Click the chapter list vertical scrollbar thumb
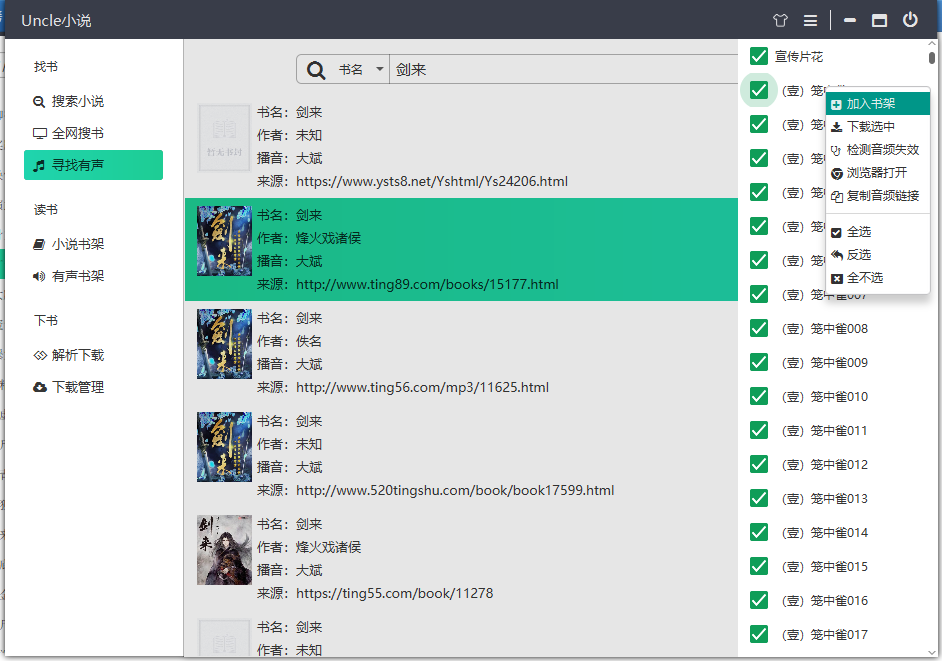942x661 pixels. 931,58
